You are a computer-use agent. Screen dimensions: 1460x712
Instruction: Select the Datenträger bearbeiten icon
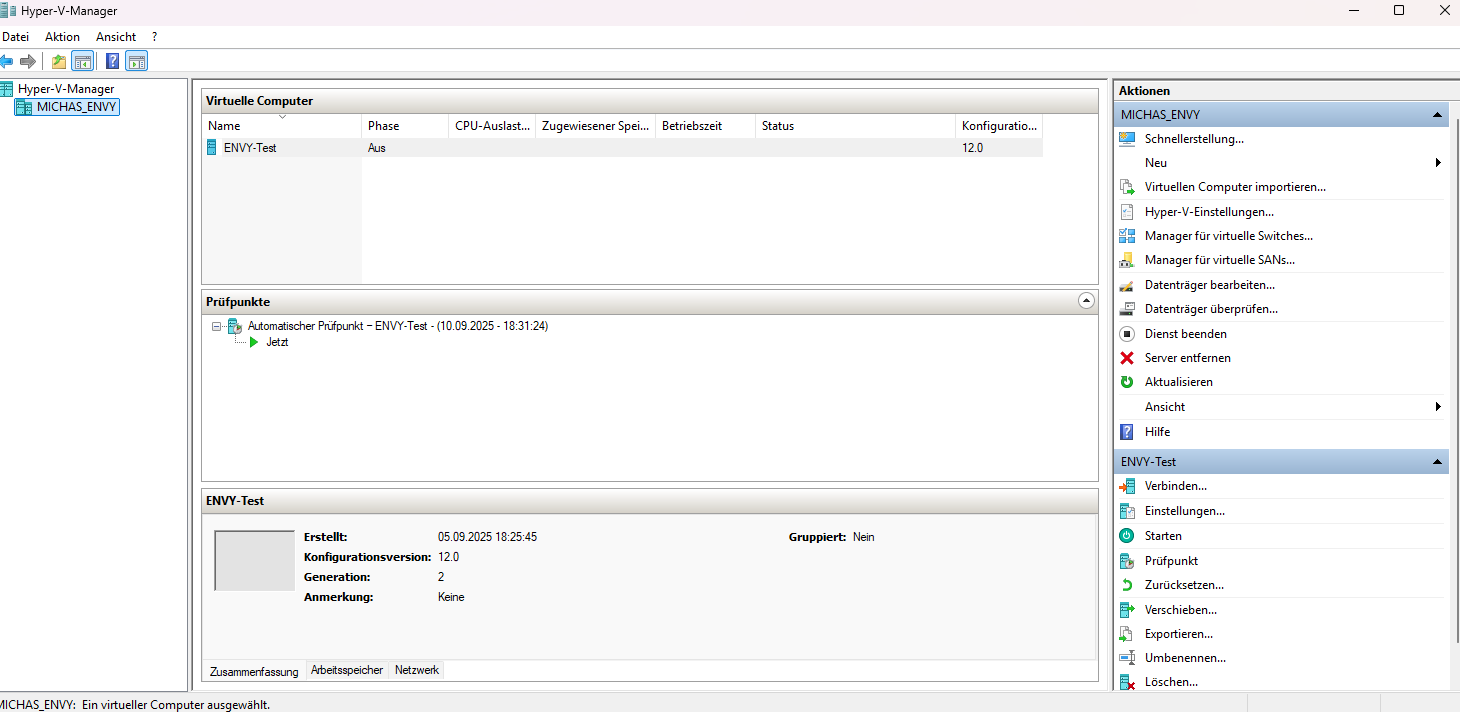pos(1127,284)
